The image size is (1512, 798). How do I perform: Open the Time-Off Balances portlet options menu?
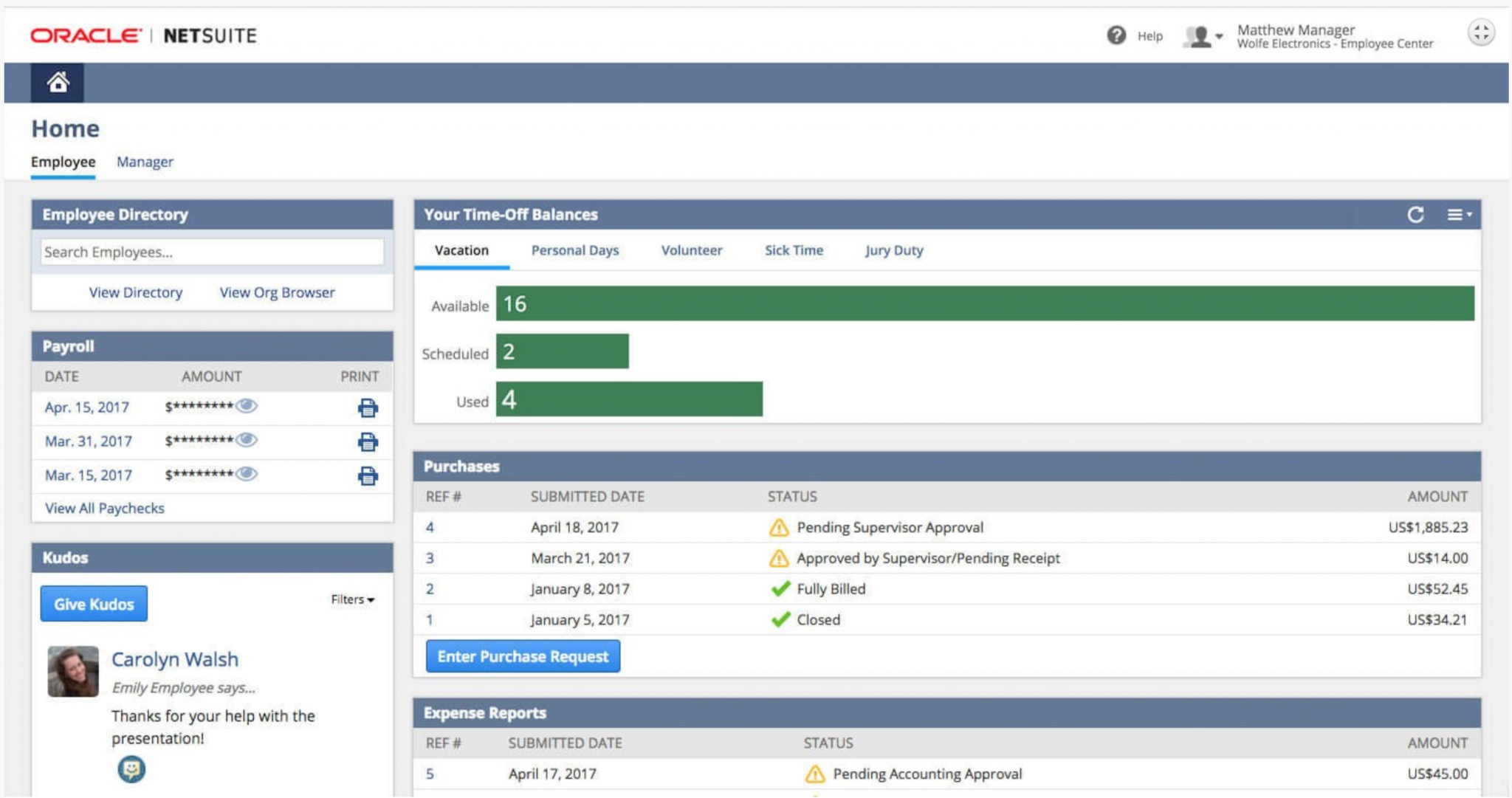click(1457, 215)
